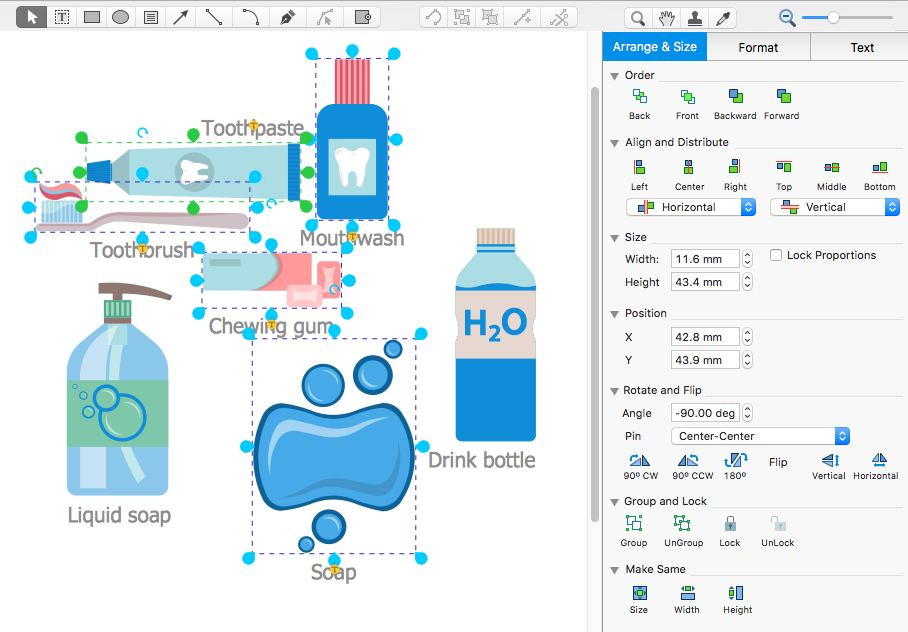Flip the selected shape vertically
908x632 pixels.
tap(828, 464)
